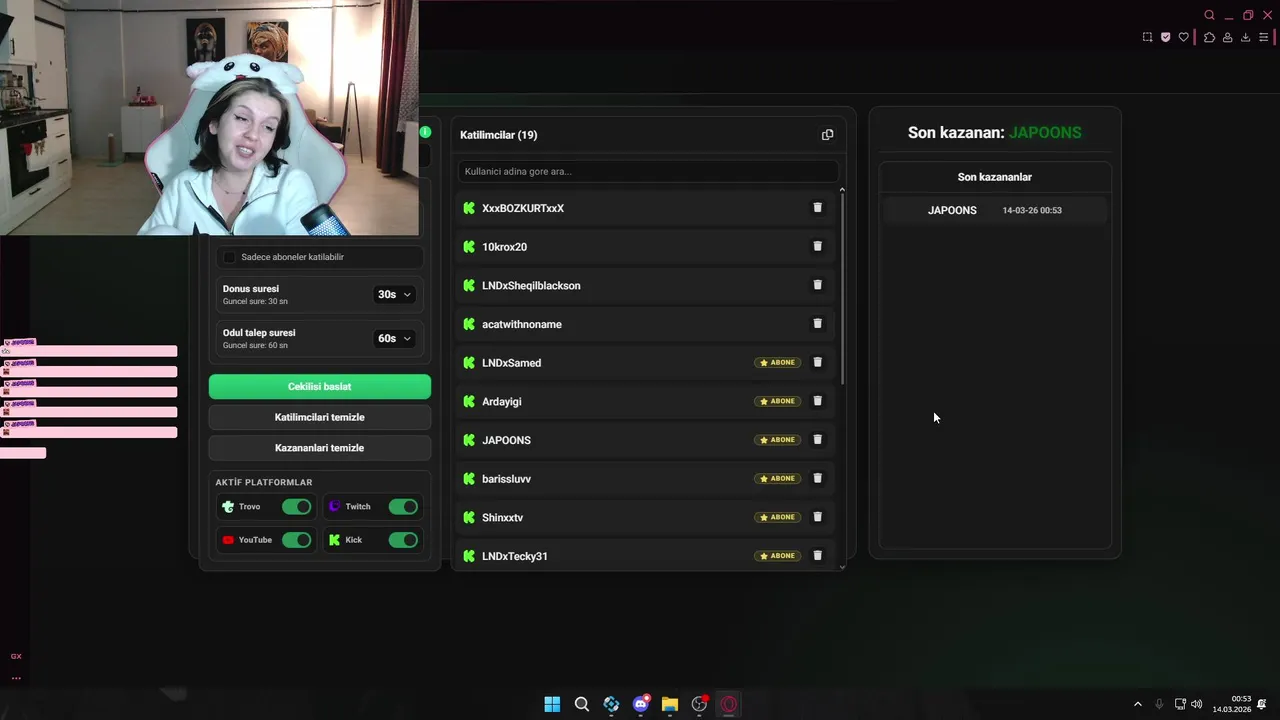This screenshot has width=1280, height=720.
Task: Open the Donus suresi 30s dropdown
Action: [394, 295]
